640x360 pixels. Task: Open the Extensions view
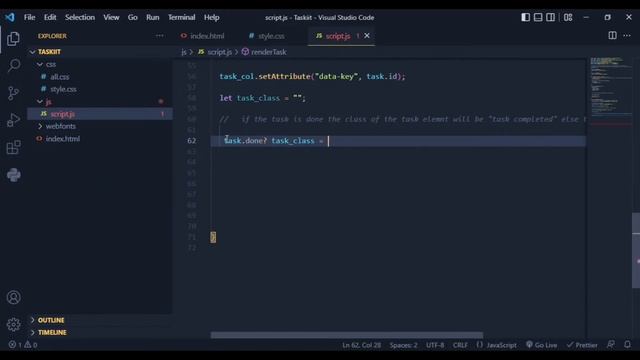(13, 147)
